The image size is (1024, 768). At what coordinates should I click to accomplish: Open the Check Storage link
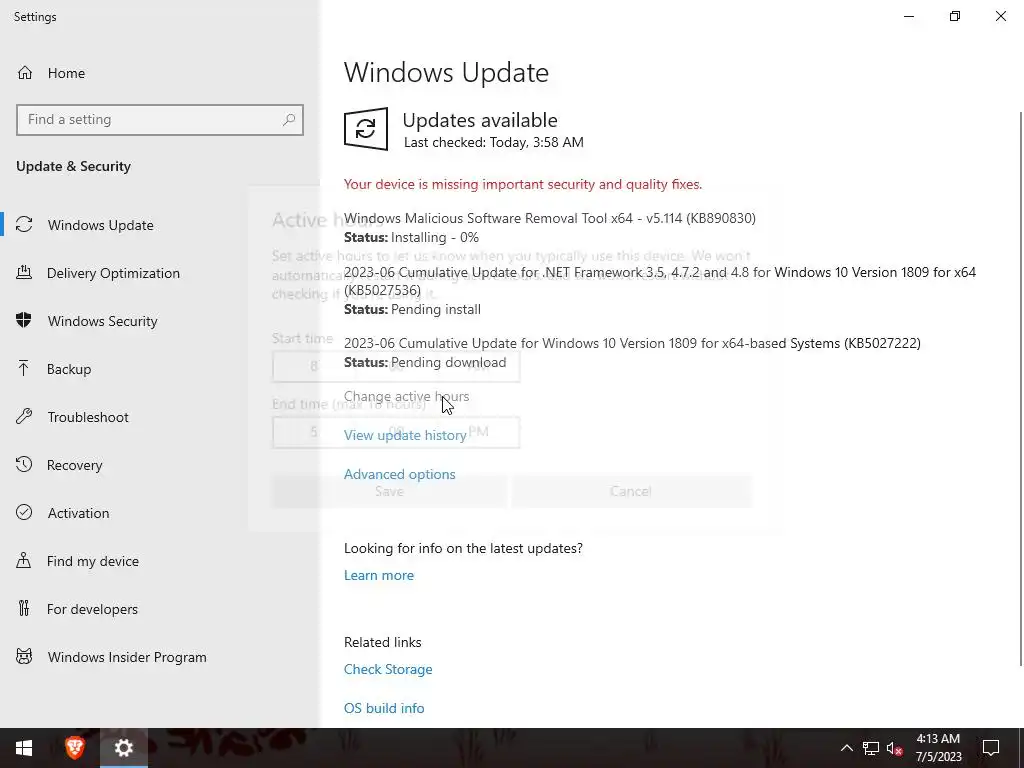click(388, 669)
